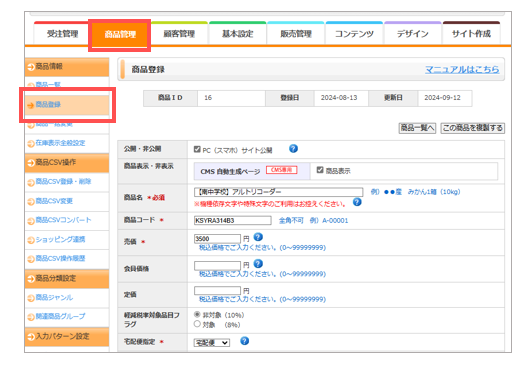
Task: Open the 宅配便 dropdown
Action: pos(212,343)
